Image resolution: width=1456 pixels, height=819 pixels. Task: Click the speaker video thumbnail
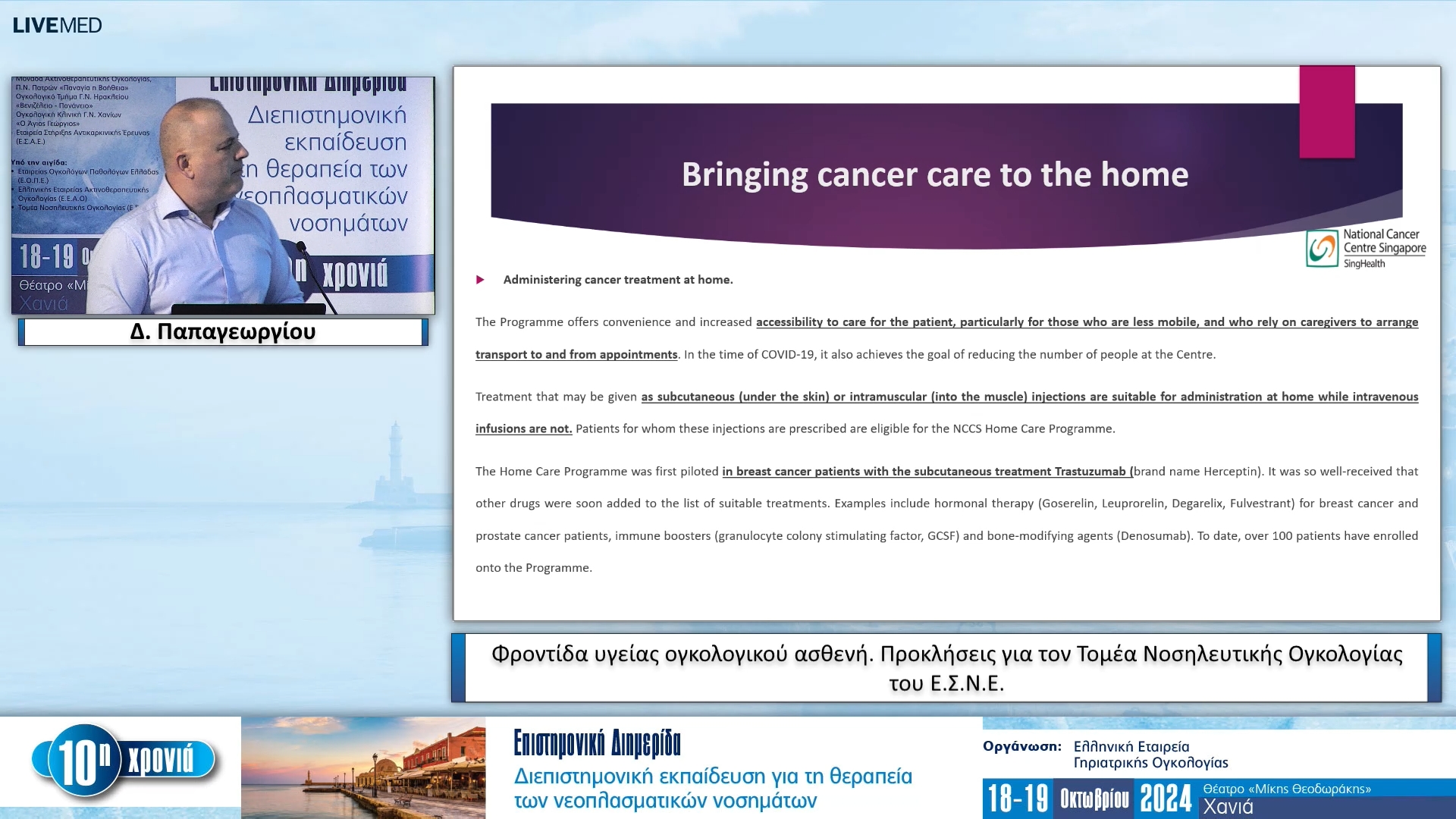tap(223, 195)
